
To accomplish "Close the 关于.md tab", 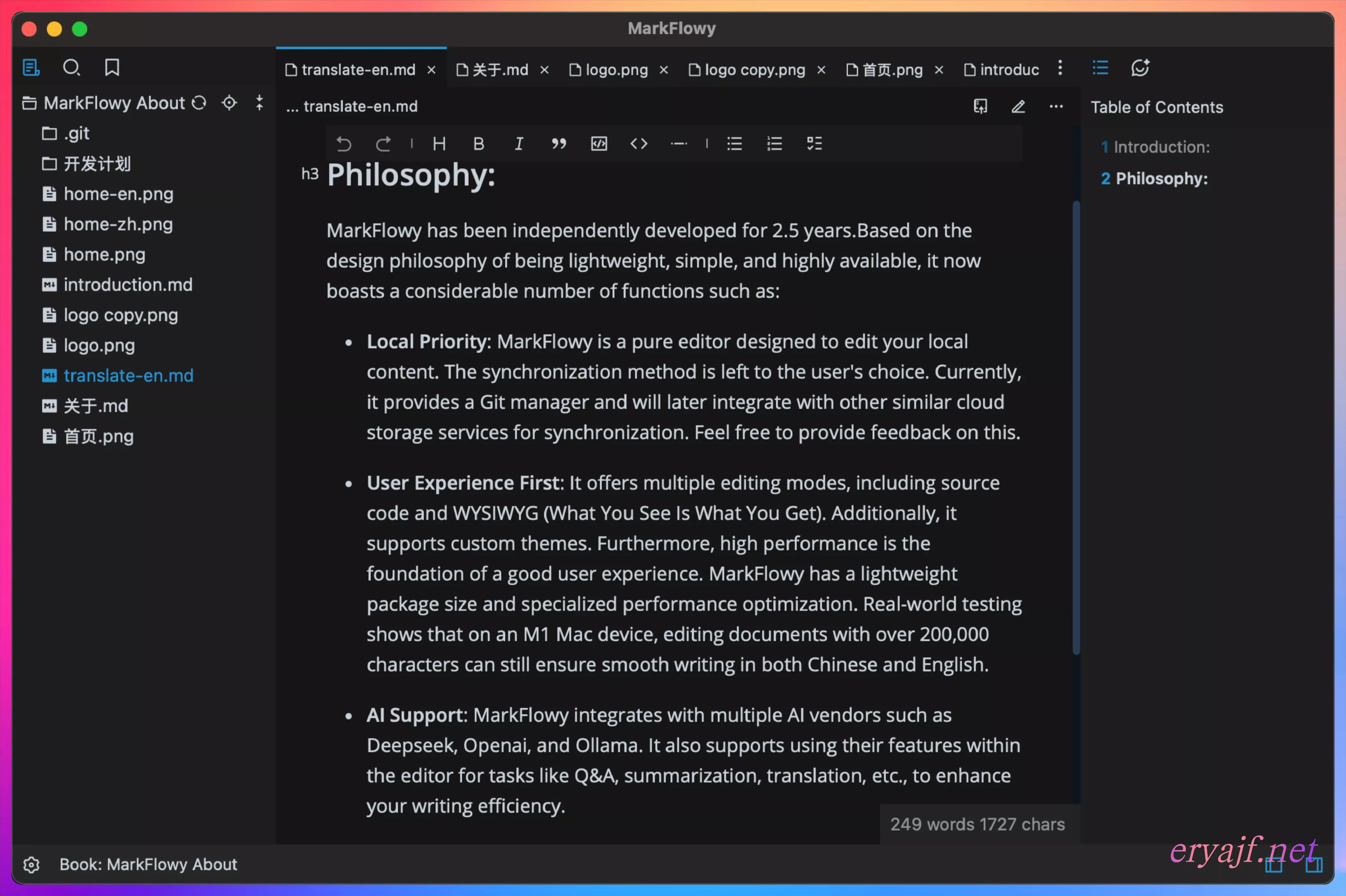I will click(x=545, y=70).
